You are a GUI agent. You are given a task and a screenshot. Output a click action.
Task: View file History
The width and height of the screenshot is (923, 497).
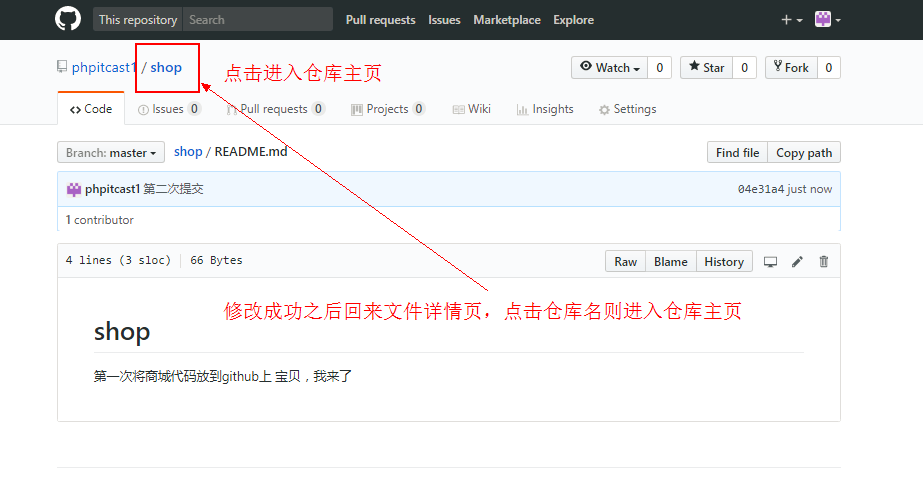(x=723, y=262)
